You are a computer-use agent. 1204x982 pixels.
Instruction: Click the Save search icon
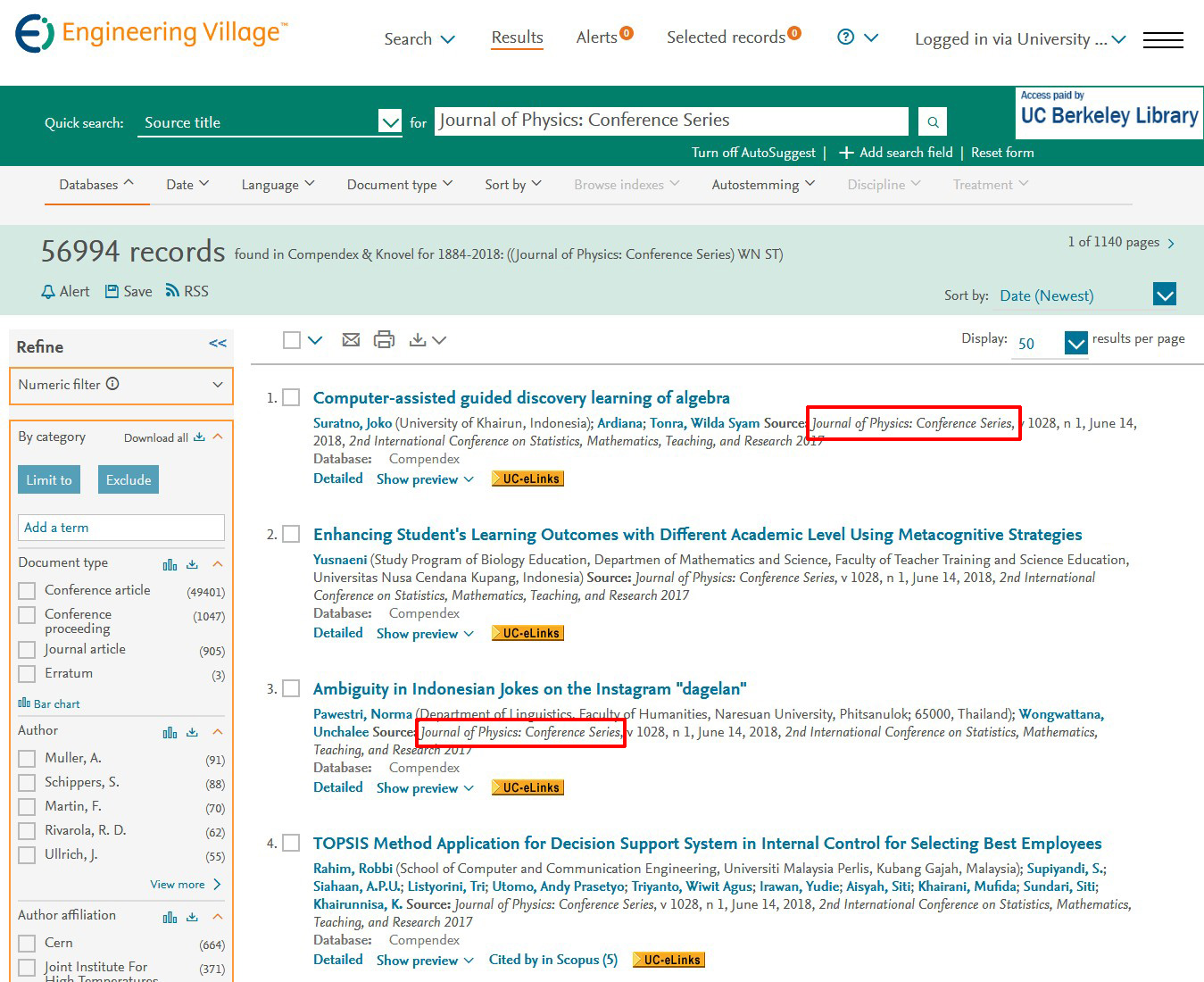(112, 291)
